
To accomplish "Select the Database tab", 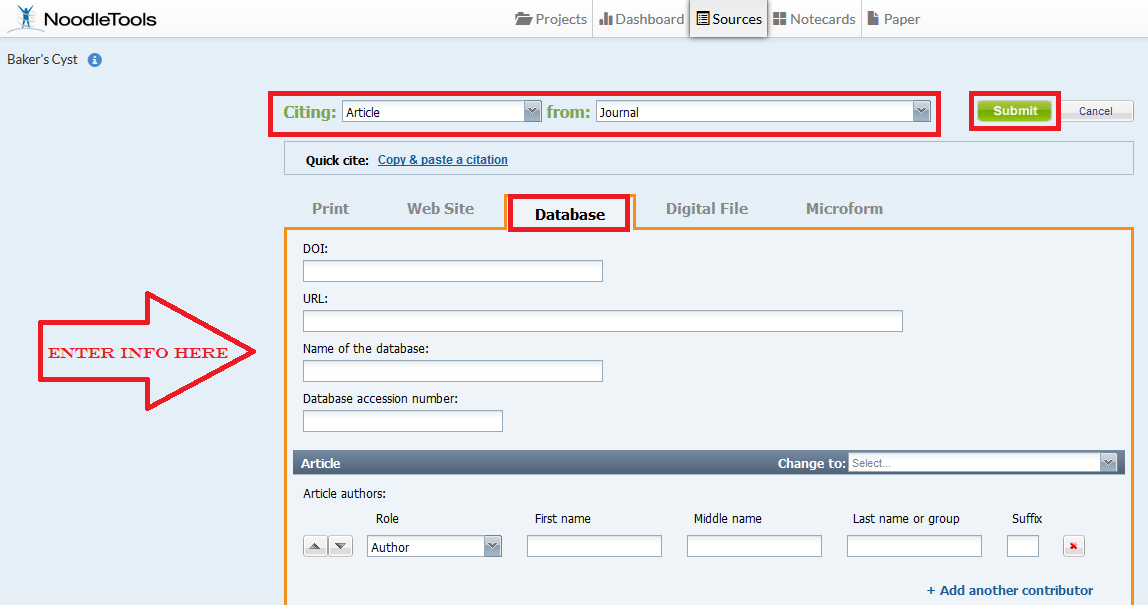I will 570,215.
